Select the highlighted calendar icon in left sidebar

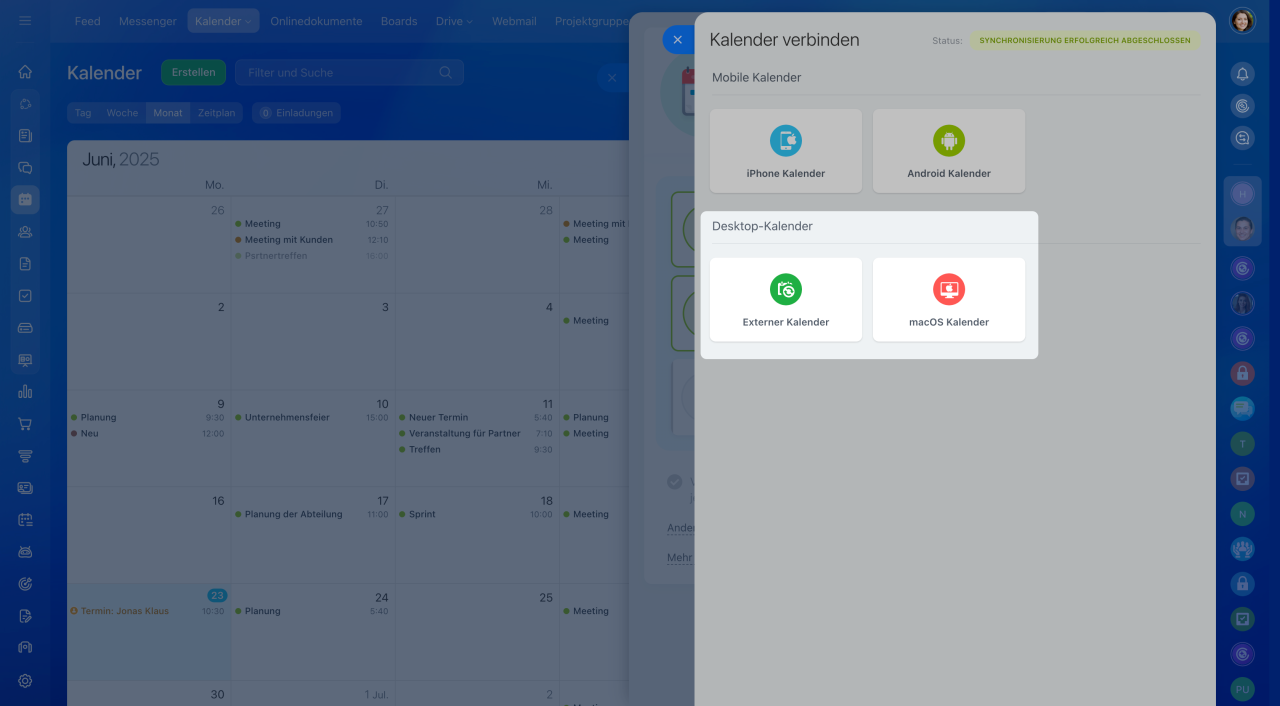pyautogui.click(x=25, y=200)
